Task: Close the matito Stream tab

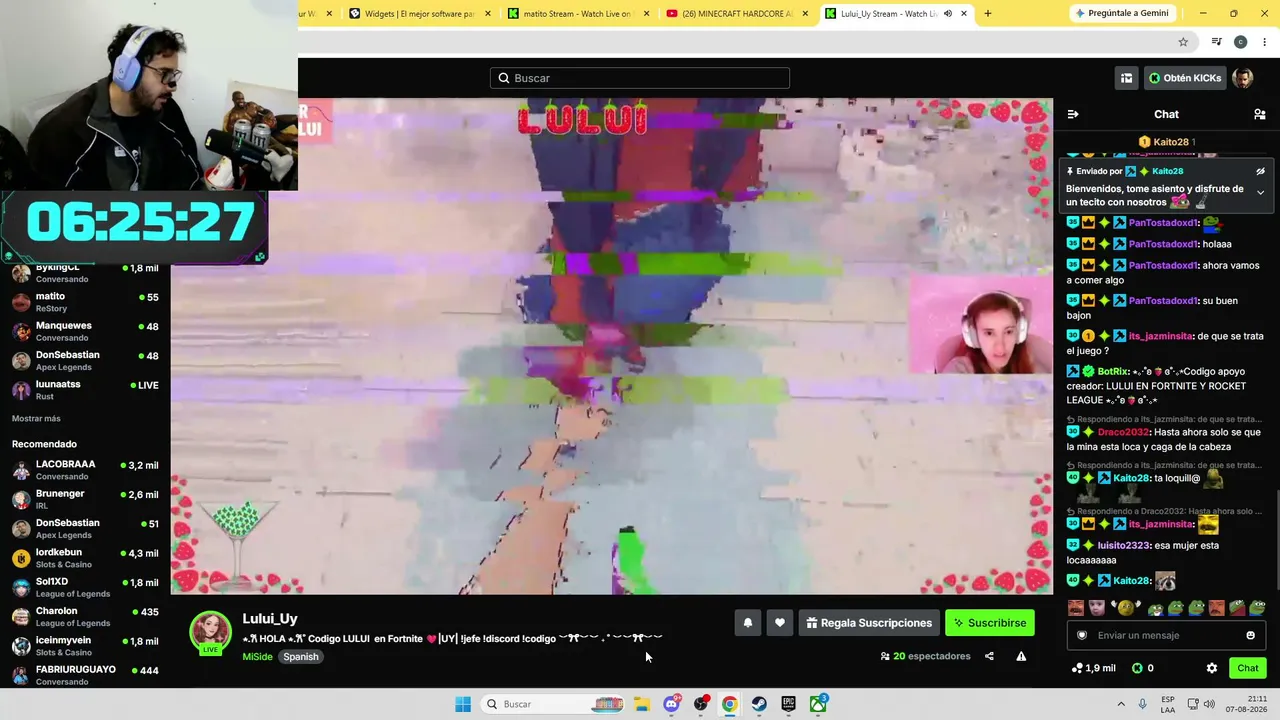Action: pyautogui.click(x=647, y=14)
